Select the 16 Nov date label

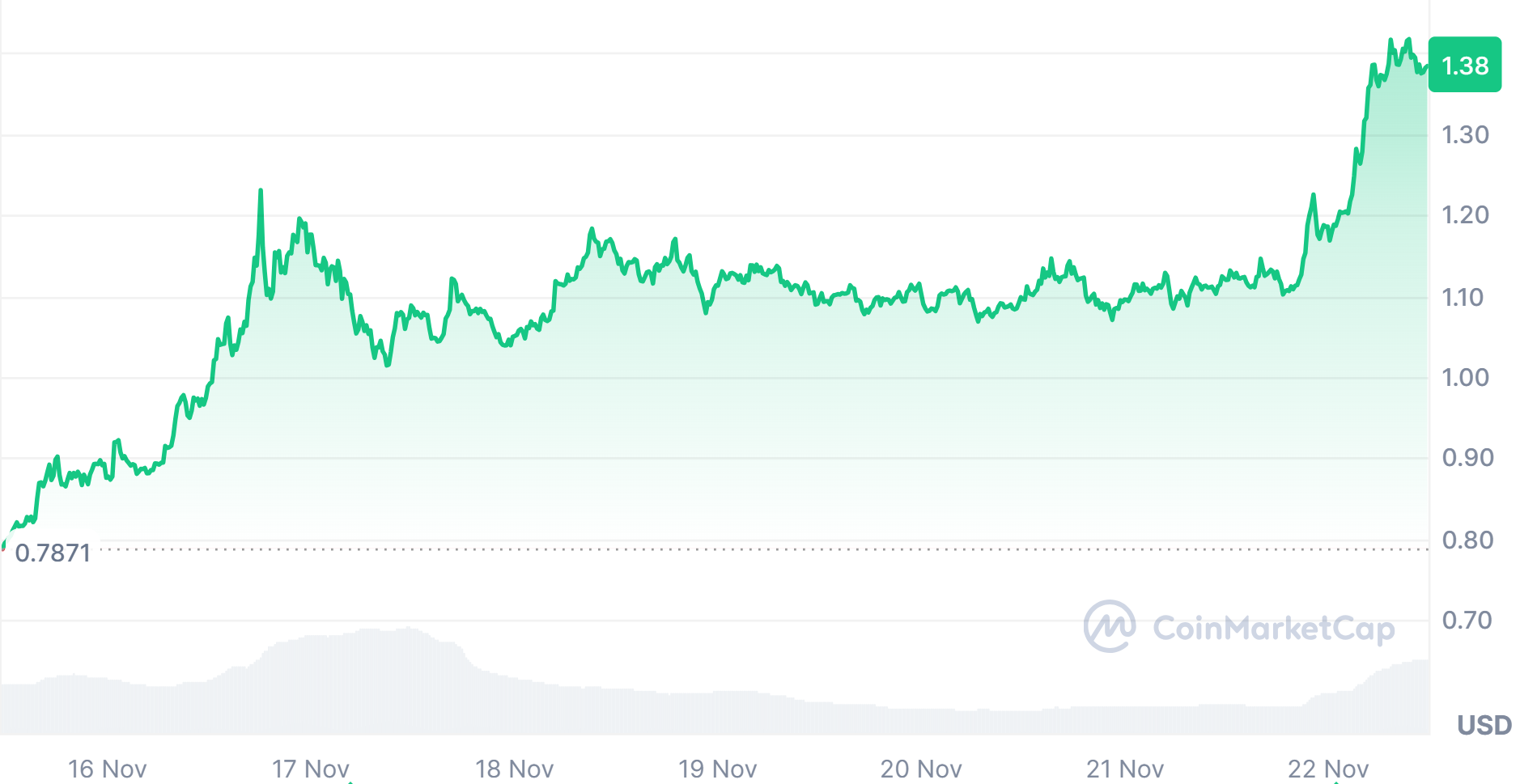tap(107, 768)
